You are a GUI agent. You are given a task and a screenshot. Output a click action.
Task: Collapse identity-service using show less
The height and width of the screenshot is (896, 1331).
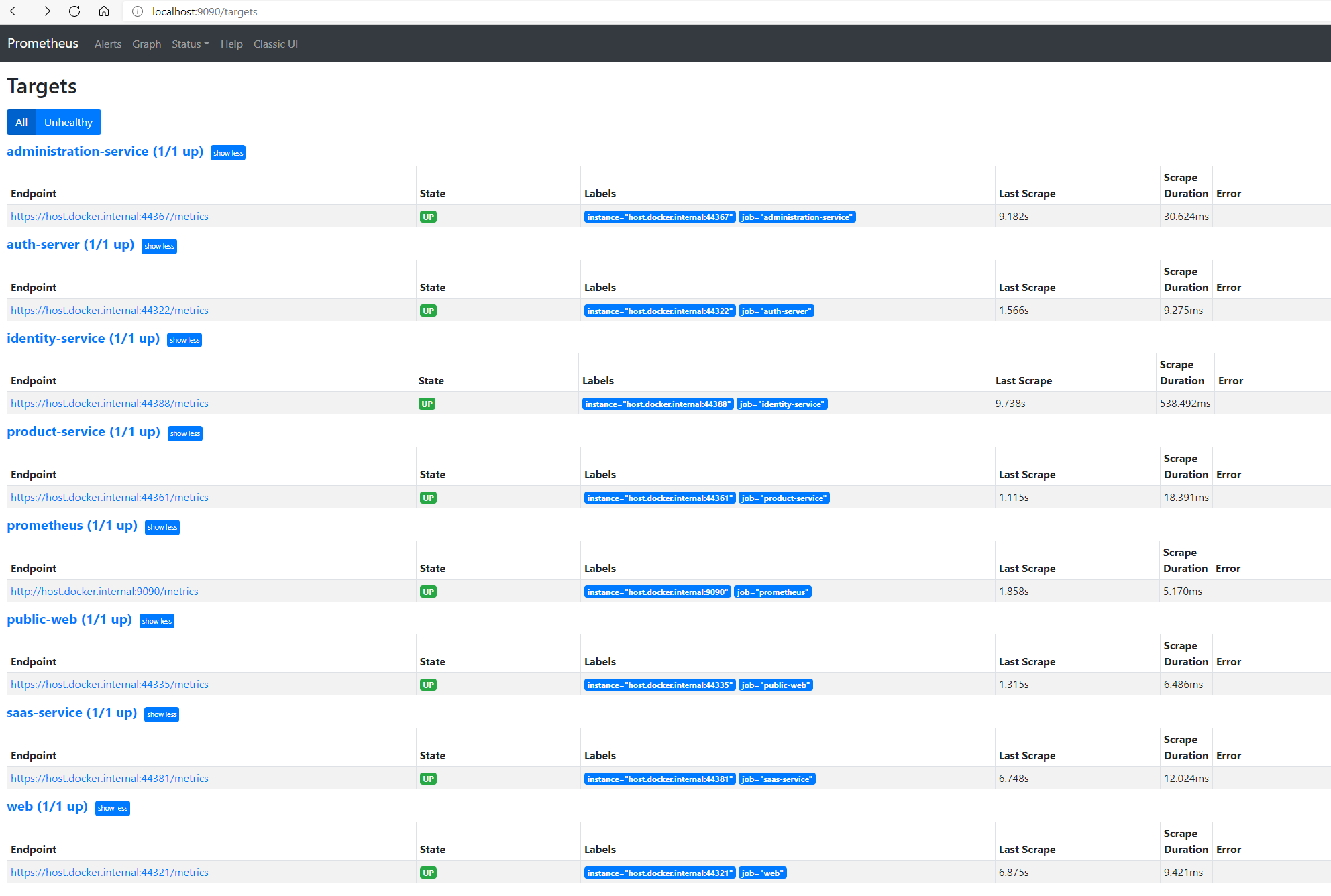[x=184, y=340]
